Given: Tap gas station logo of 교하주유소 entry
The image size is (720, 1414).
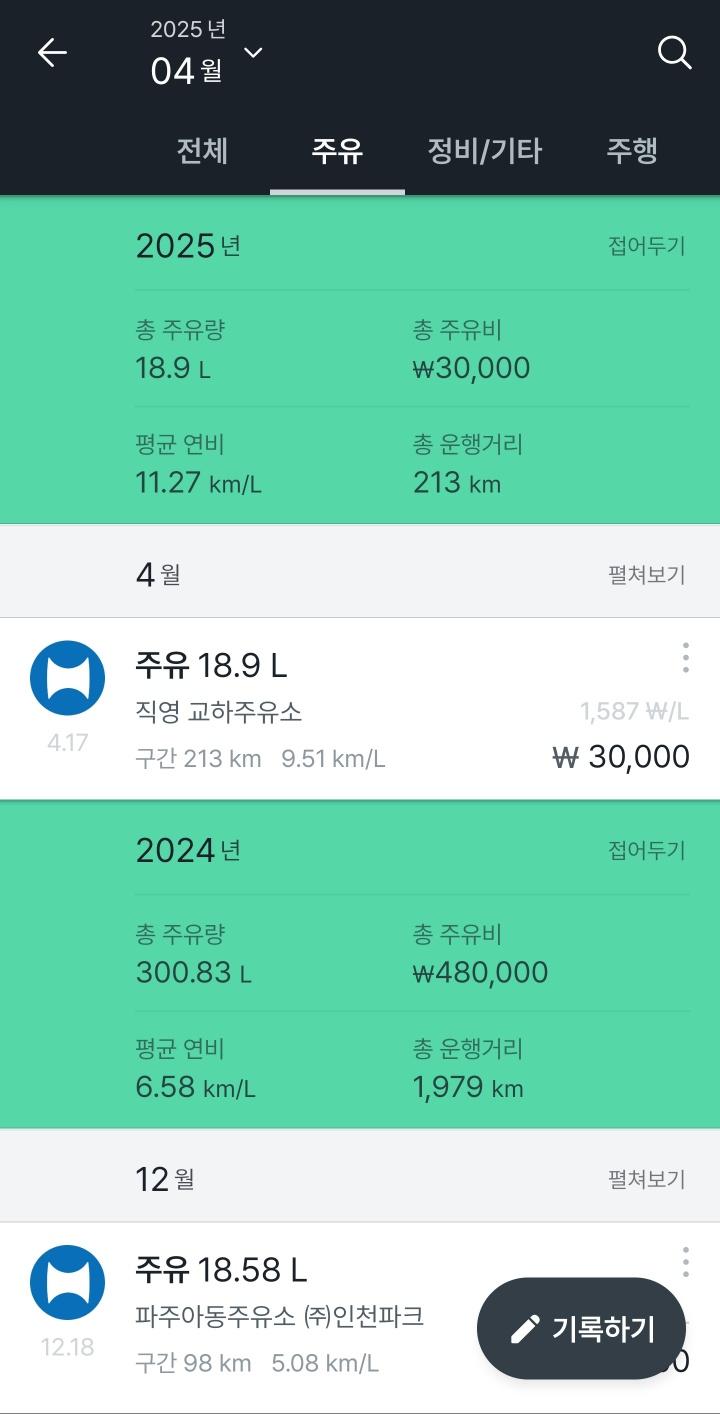Looking at the screenshot, I should (x=67, y=678).
